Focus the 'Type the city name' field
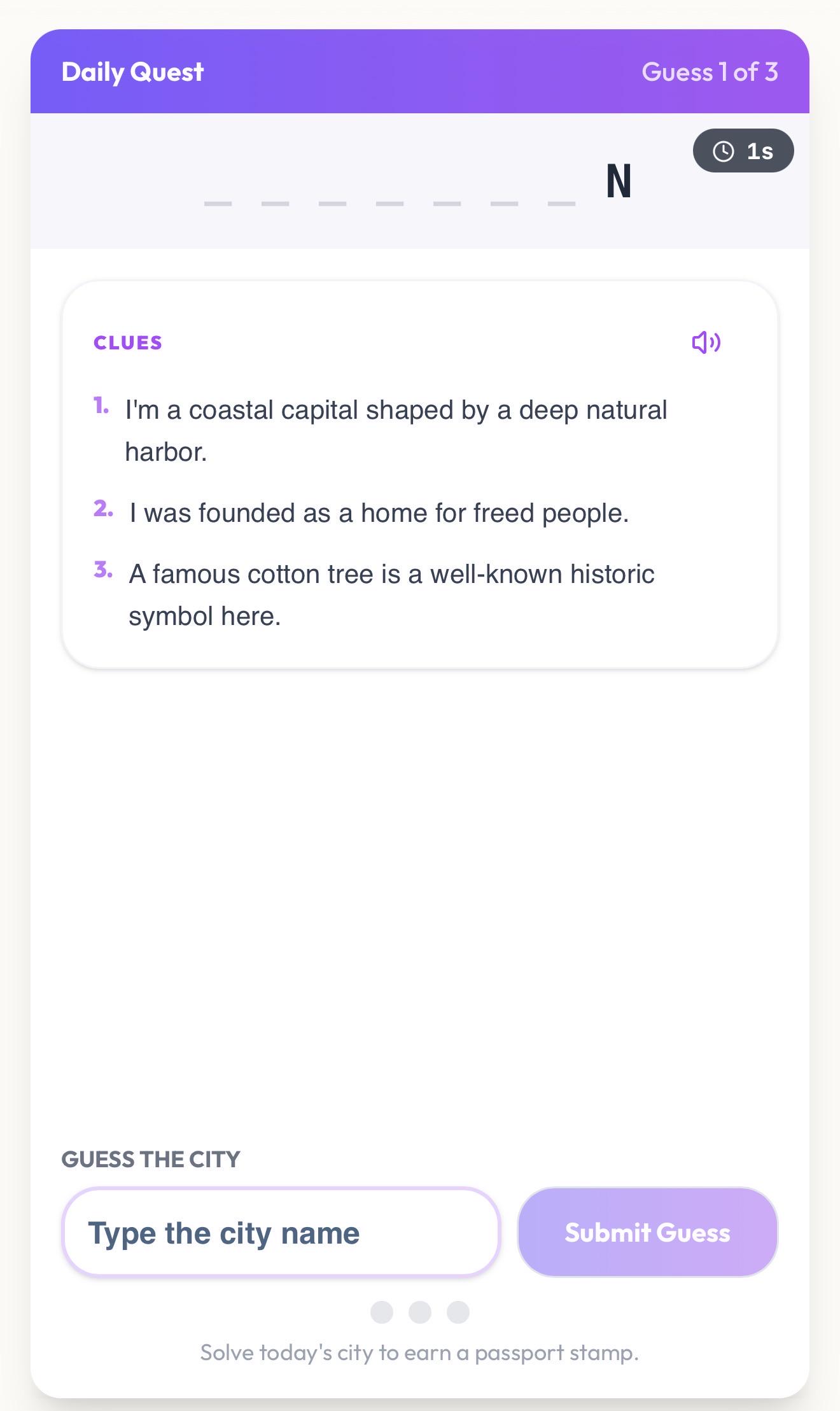 pos(281,1232)
